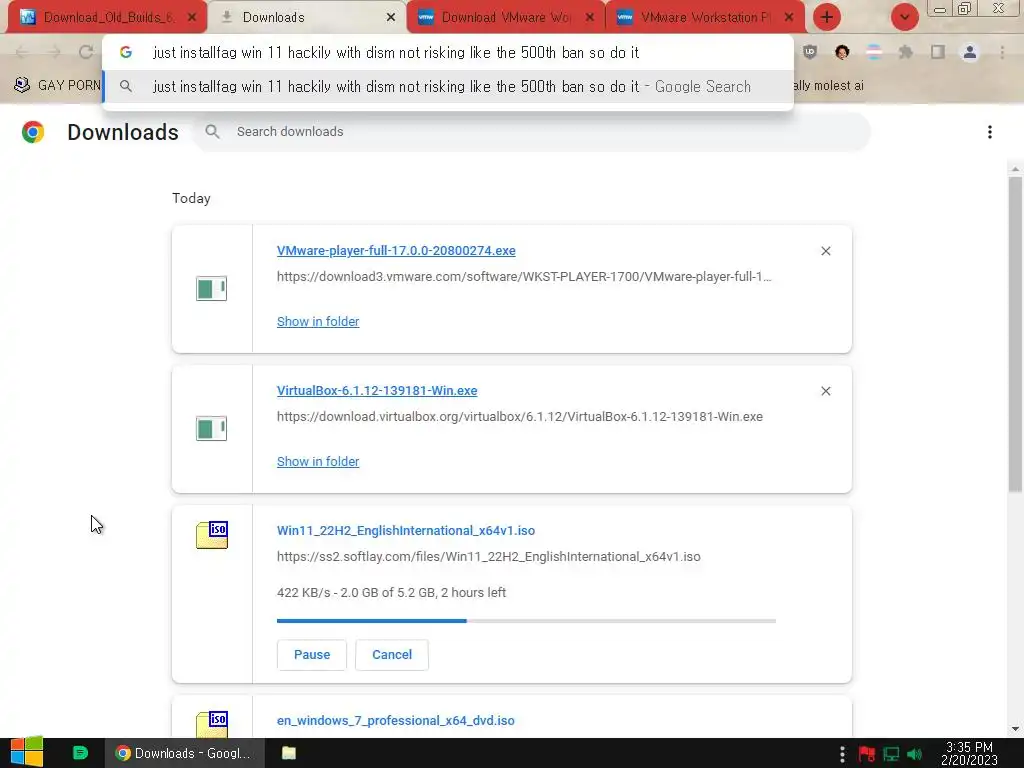Viewport: 1024px width, 768px height.
Task: Remove VMware player from downloads list
Action: [x=826, y=251]
